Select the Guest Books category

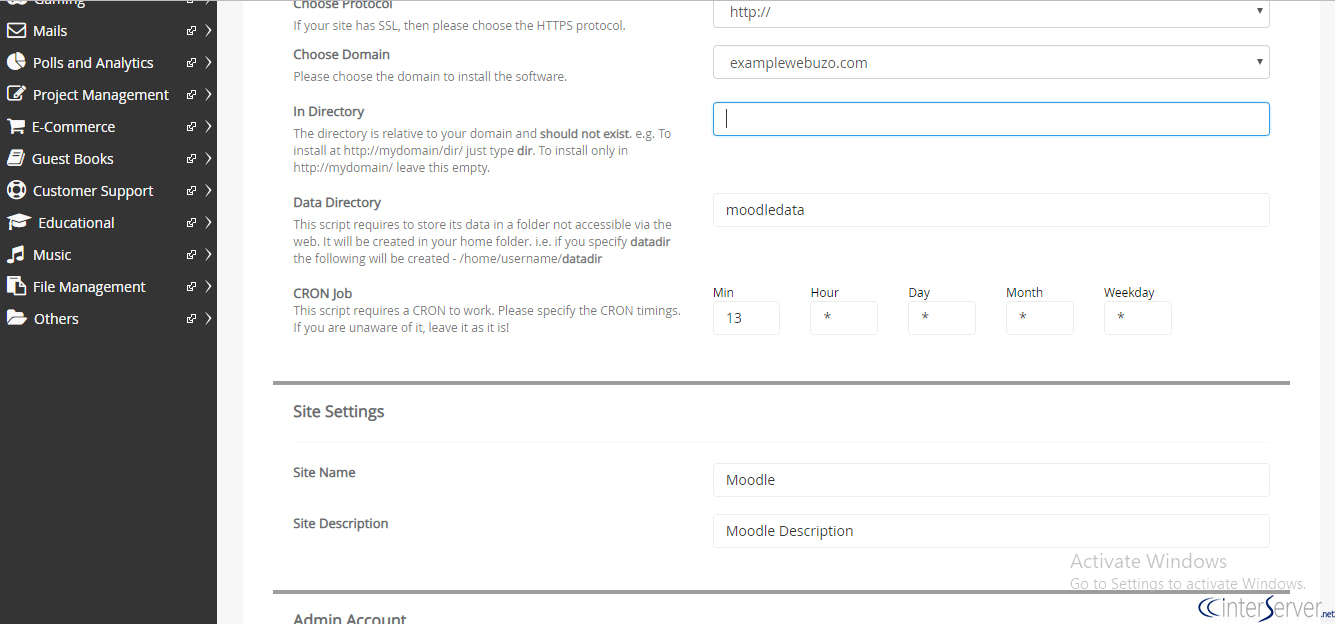coord(73,159)
